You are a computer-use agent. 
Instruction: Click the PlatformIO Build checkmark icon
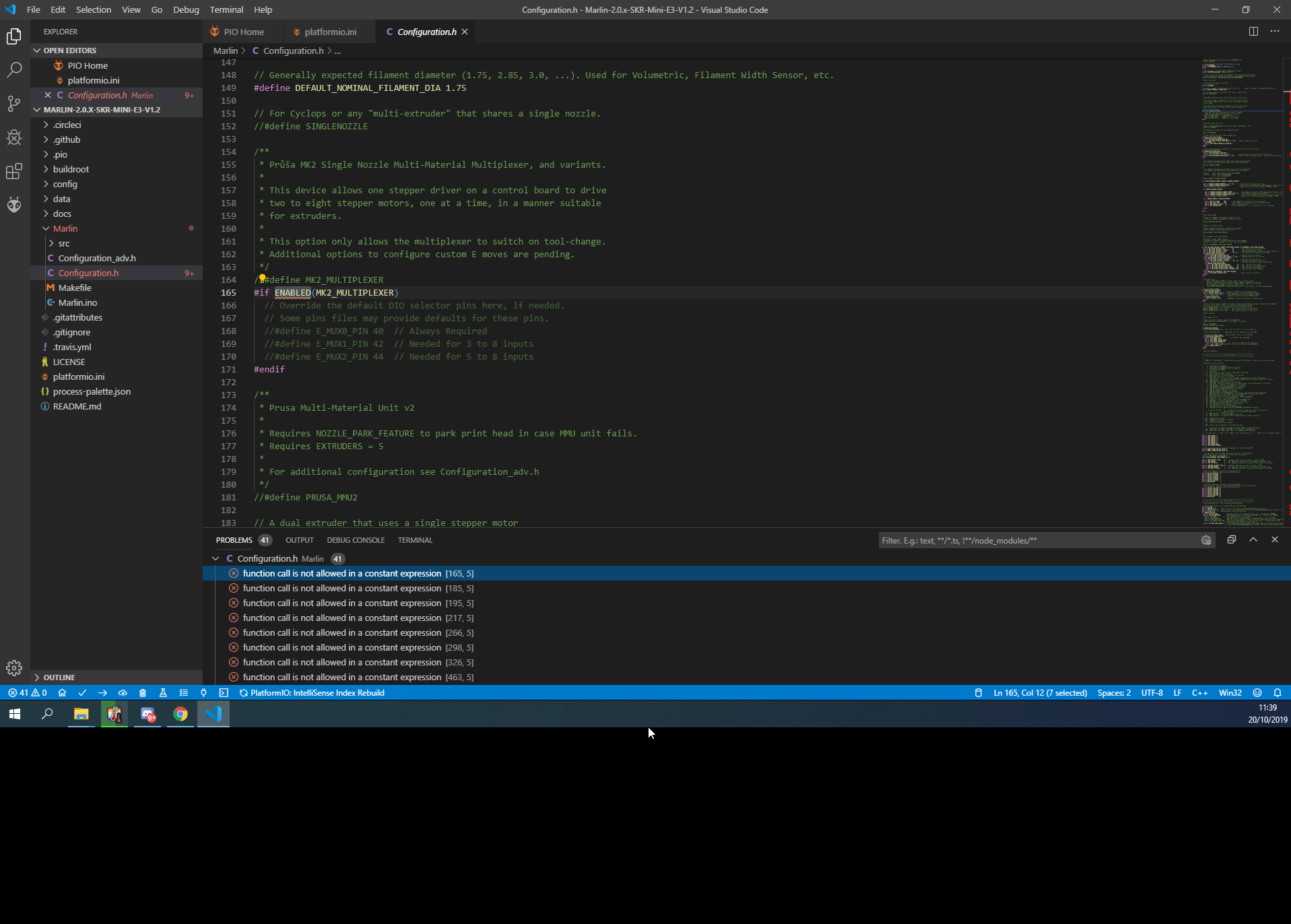click(x=82, y=693)
